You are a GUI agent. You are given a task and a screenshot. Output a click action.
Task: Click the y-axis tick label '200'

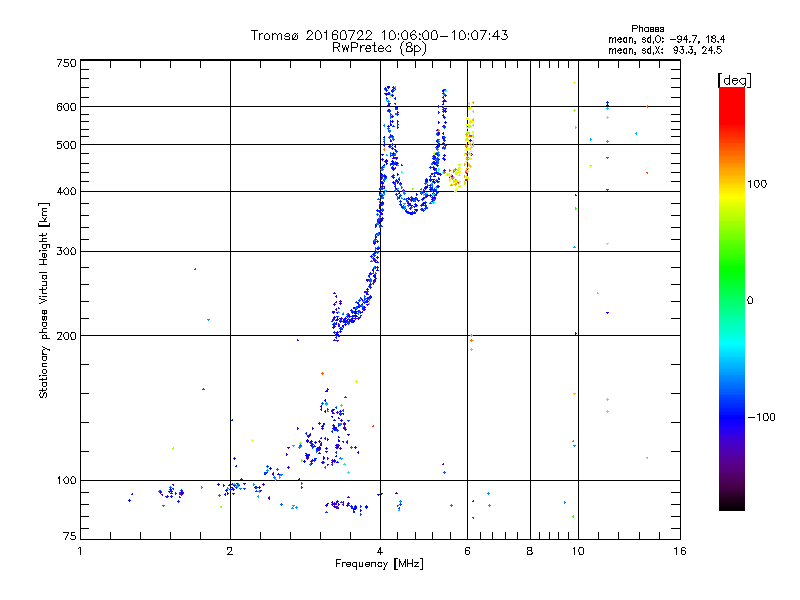pyautogui.click(x=66, y=336)
